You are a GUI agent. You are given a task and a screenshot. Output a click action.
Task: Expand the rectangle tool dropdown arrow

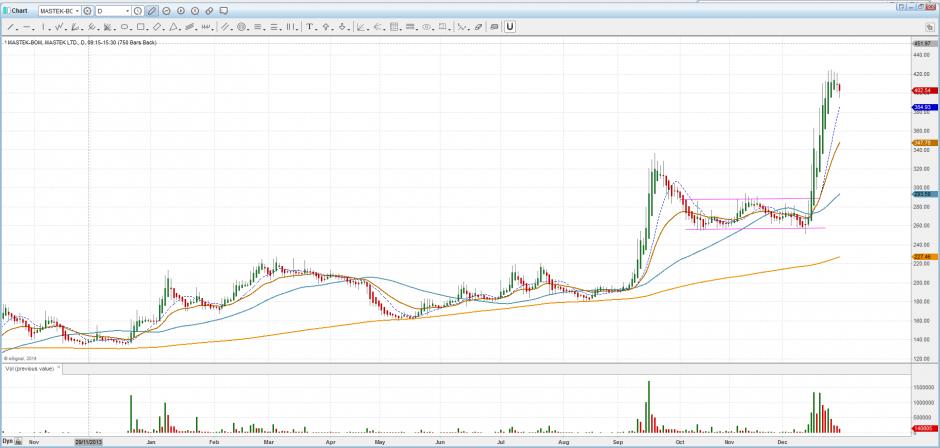click(x=147, y=29)
